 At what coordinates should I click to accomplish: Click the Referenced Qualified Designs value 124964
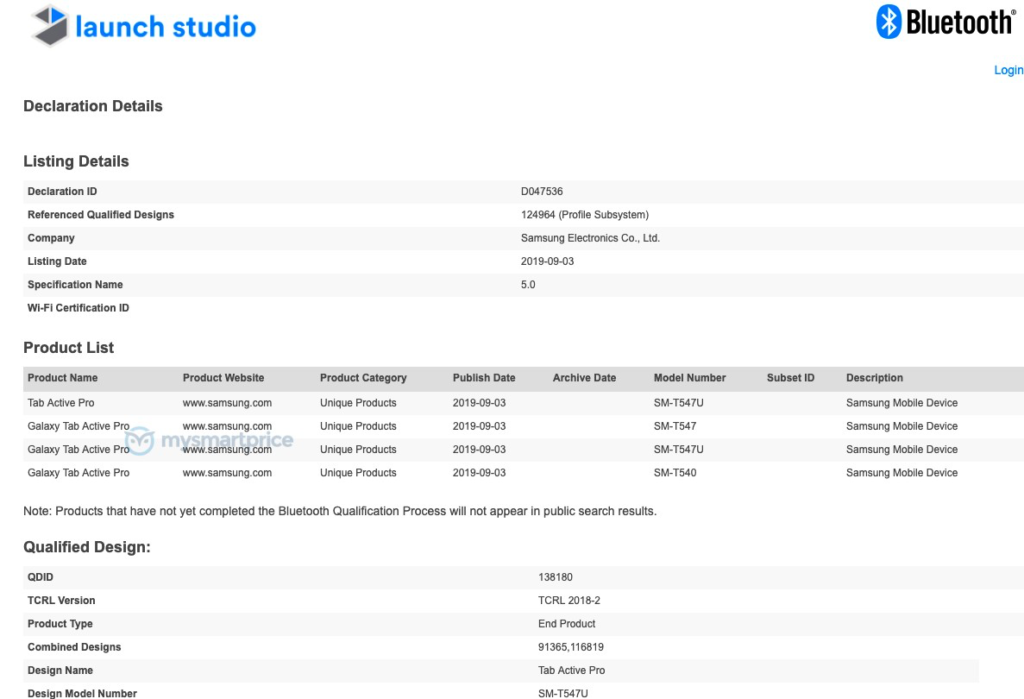[x=584, y=215]
